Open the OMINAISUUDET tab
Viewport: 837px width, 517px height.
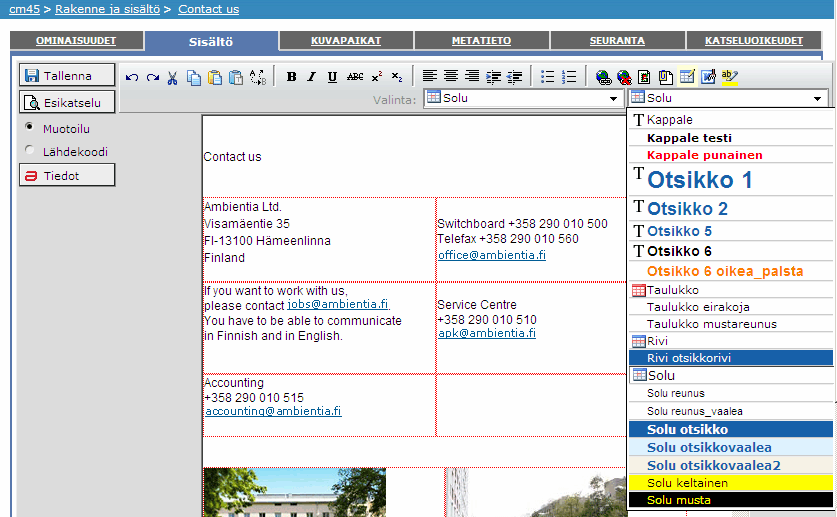coord(76,41)
